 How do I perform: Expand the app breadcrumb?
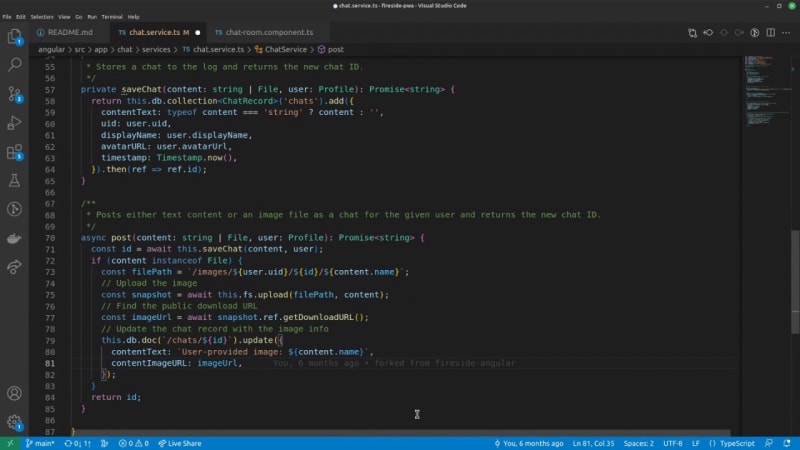(x=101, y=49)
